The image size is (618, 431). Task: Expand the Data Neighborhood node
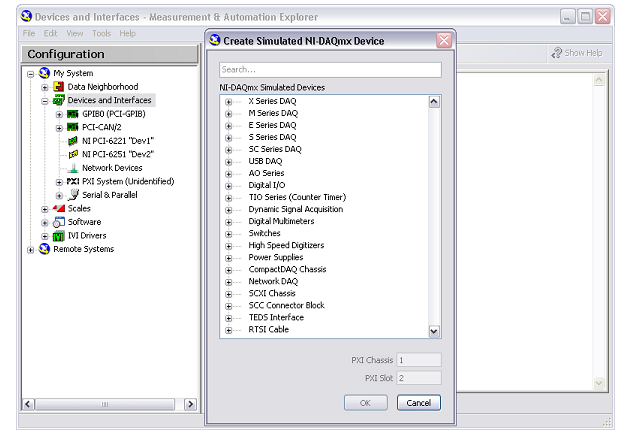click(x=45, y=87)
